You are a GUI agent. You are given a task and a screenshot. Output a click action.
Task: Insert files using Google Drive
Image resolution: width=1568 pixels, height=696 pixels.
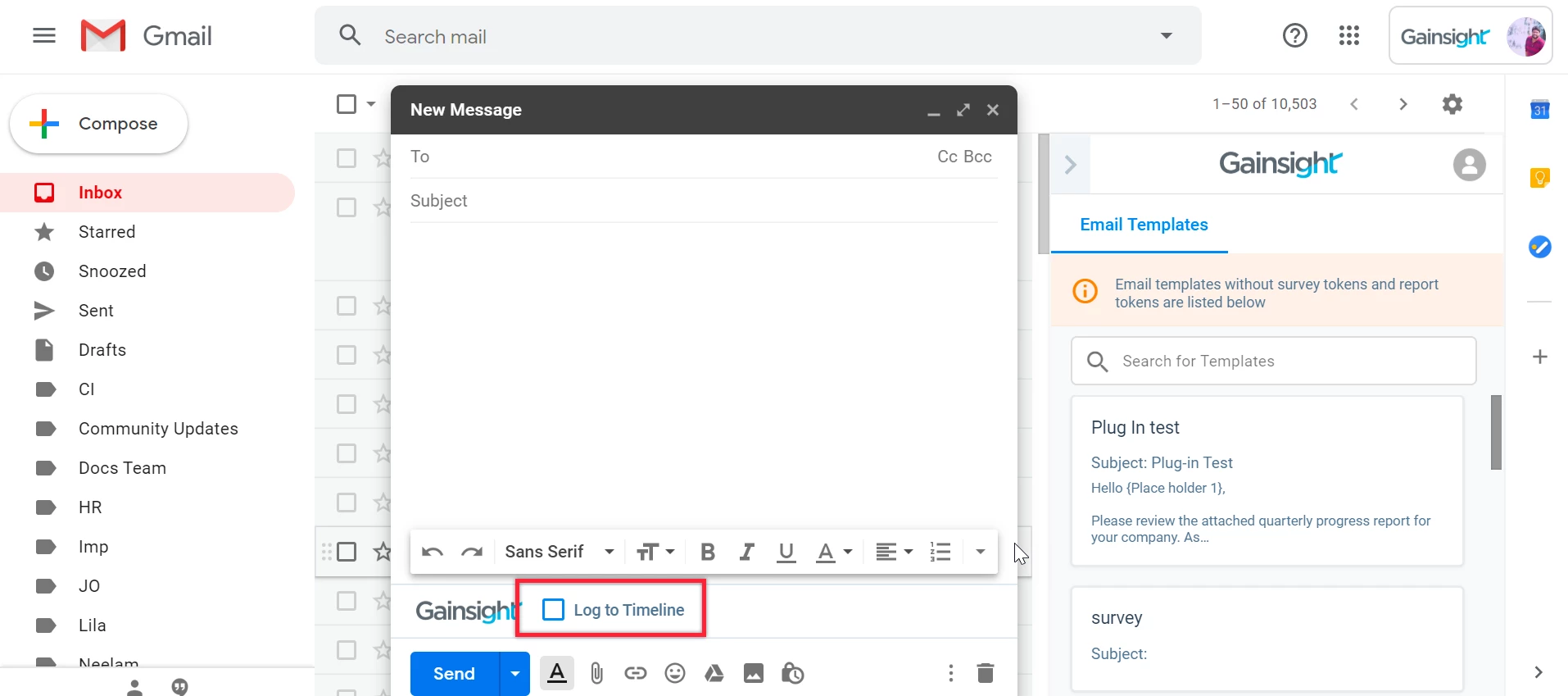(x=714, y=673)
